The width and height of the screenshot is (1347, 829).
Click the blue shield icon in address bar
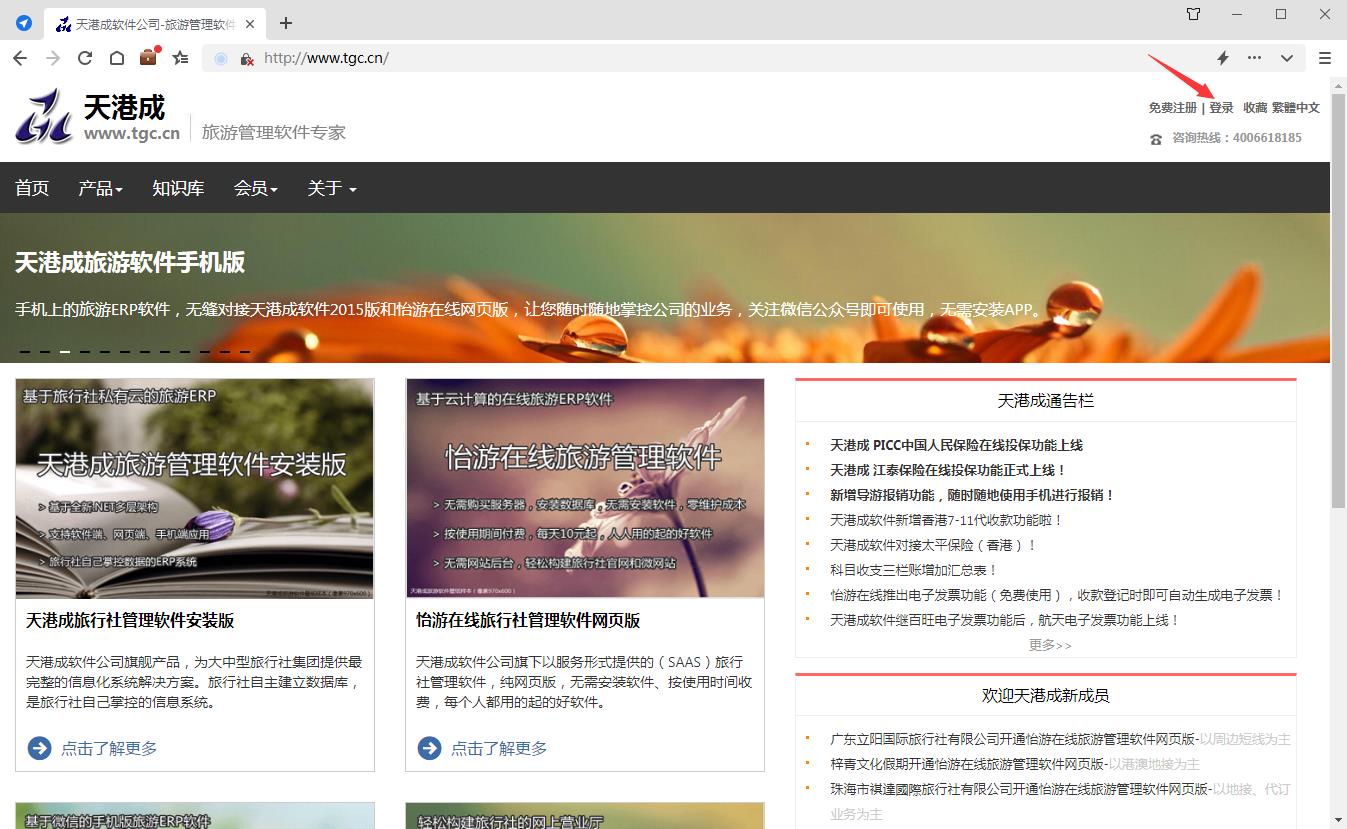coord(221,58)
